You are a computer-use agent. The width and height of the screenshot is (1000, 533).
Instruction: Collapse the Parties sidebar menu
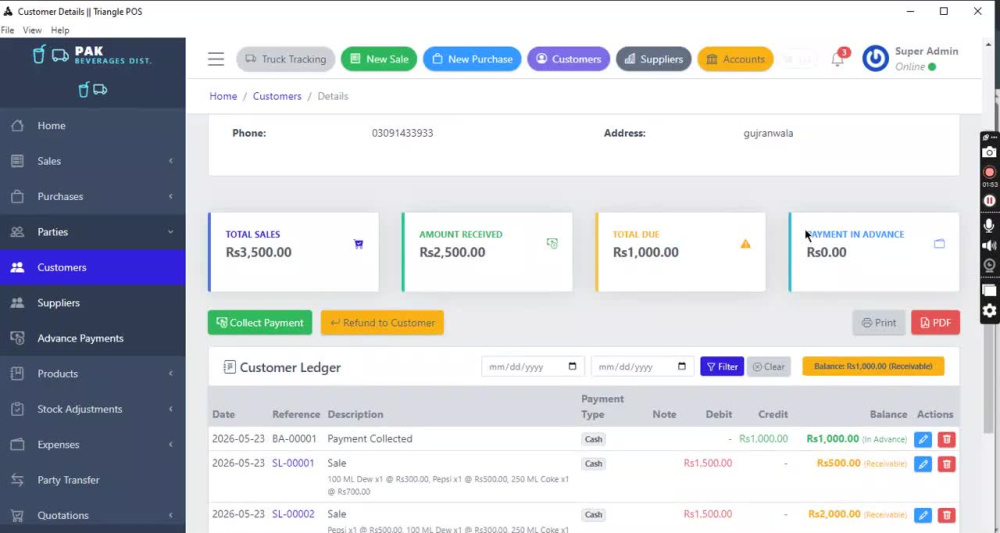(x=93, y=232)
